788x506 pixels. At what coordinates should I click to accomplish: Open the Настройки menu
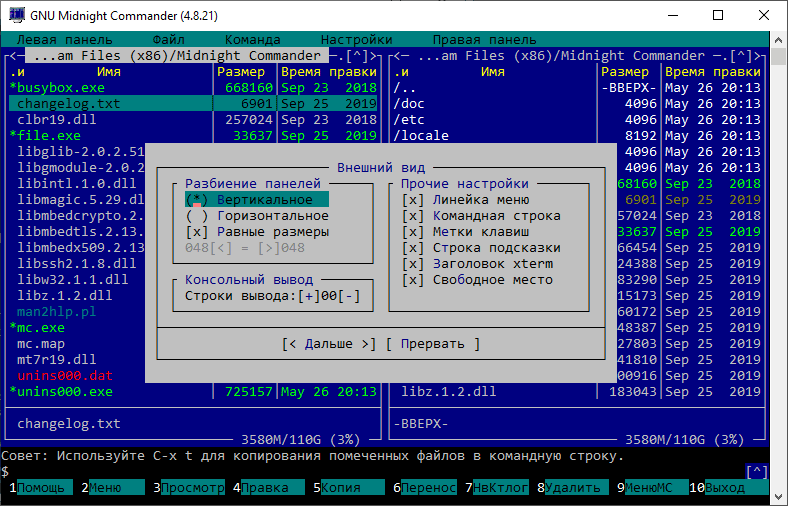356,39
